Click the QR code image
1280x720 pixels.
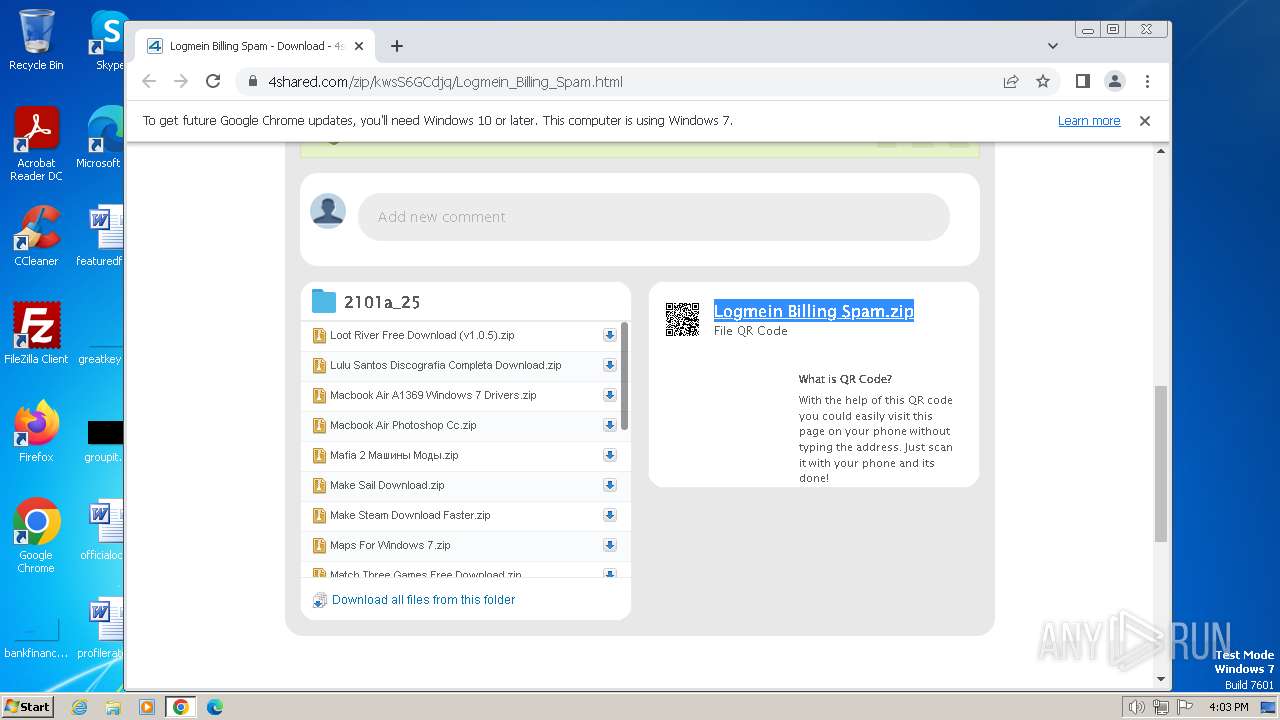pyautogui.click(x=682, y=319)
